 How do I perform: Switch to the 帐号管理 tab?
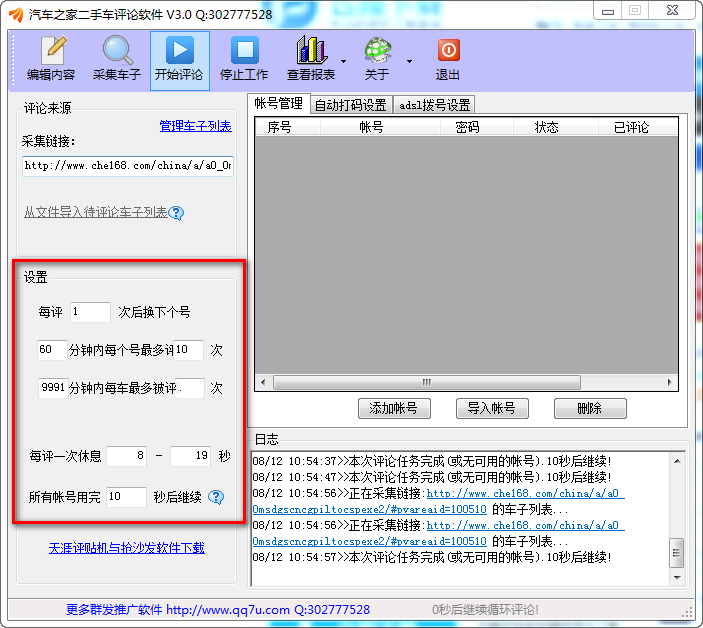[x=278, y=104]
